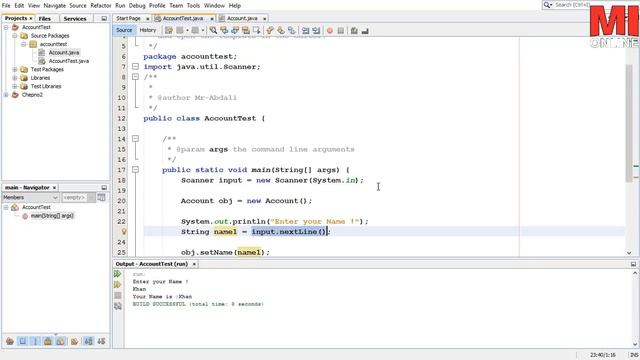Screen dimensions: 640x360
Task: Collapse the code fold at line 14 Javadoc
Action: tap(136, 139)
